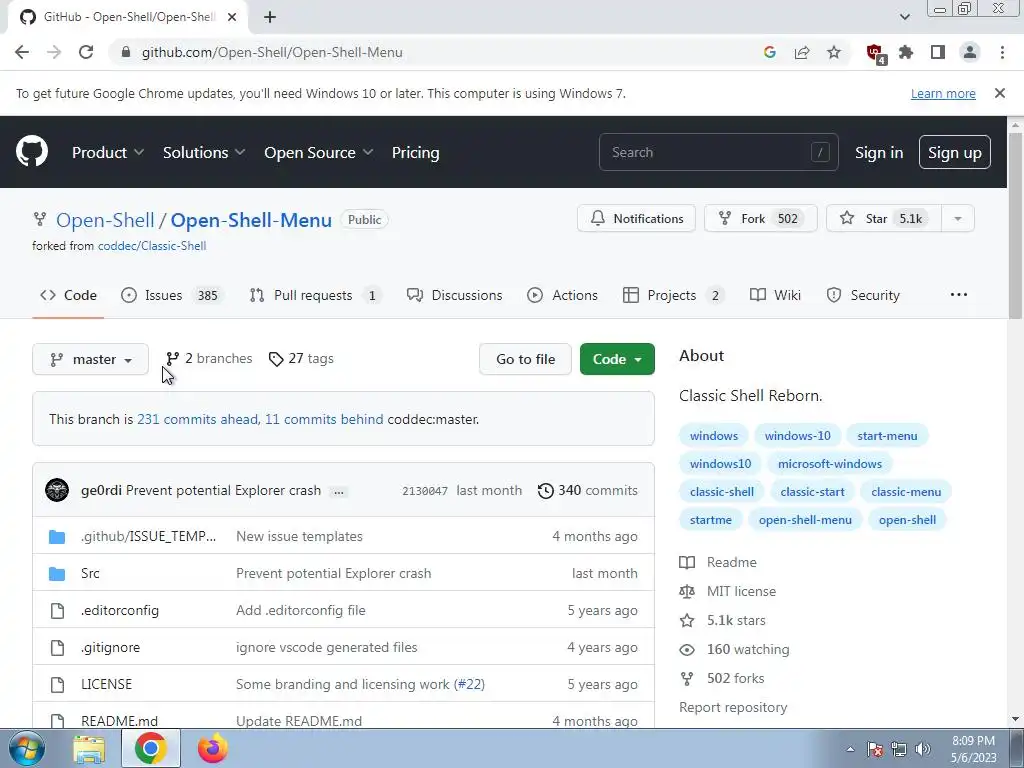Open the uBlock extension icon

[x=875, y=53]
